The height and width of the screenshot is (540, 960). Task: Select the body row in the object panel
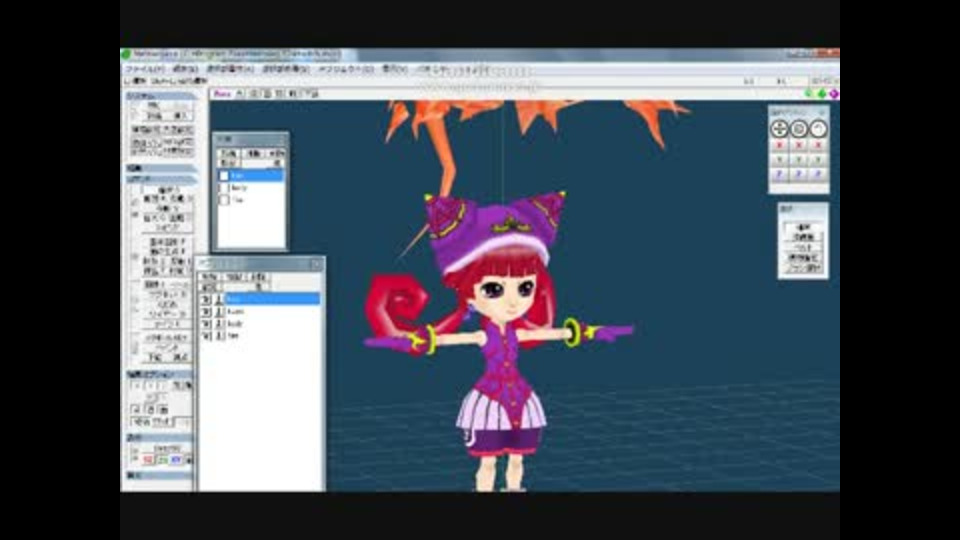click(x=273, y=323)
